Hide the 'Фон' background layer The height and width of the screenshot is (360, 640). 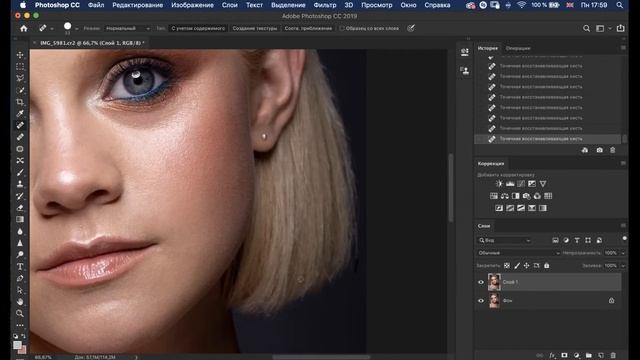[481, 301]
